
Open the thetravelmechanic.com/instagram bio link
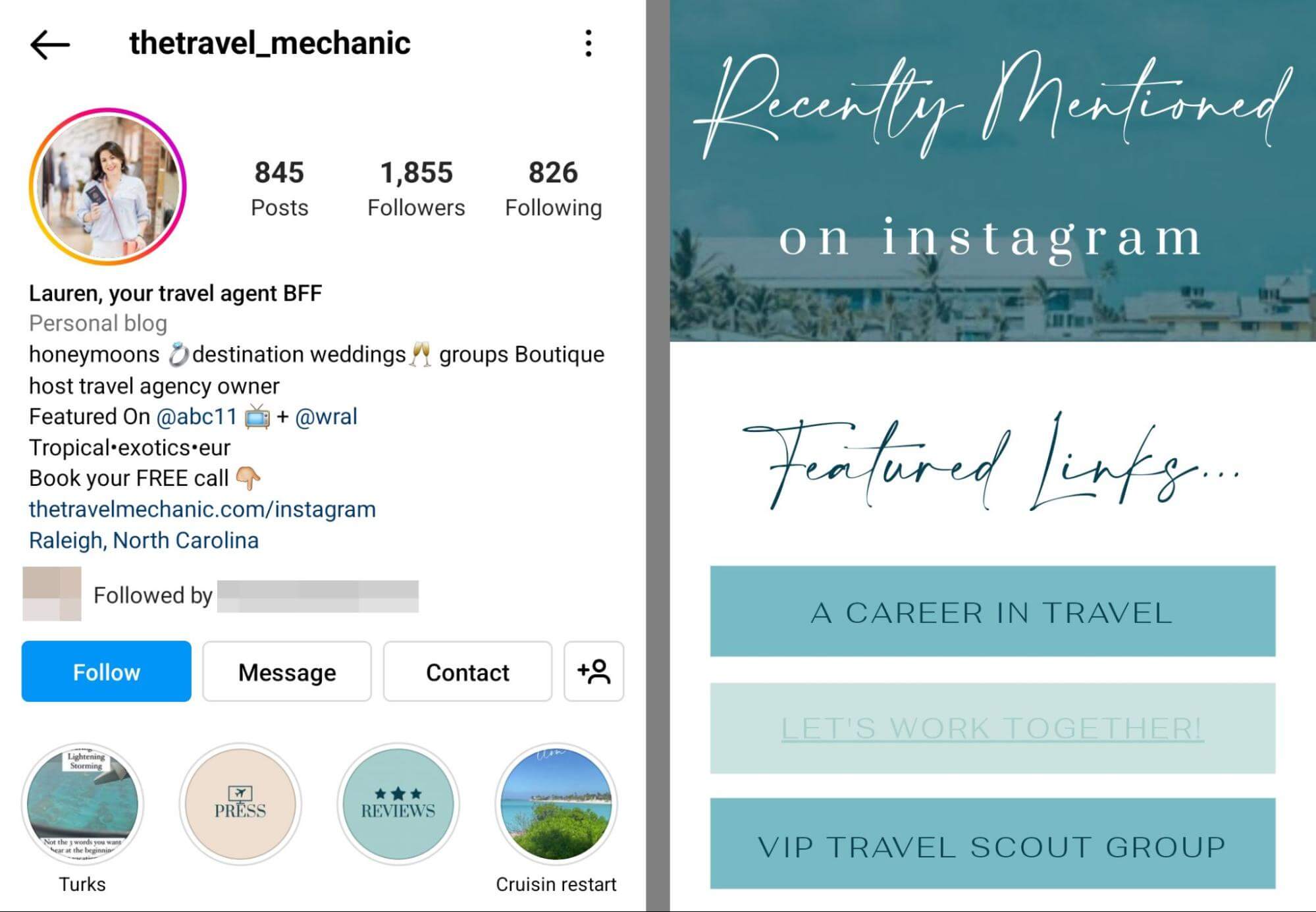pos(202,508)
